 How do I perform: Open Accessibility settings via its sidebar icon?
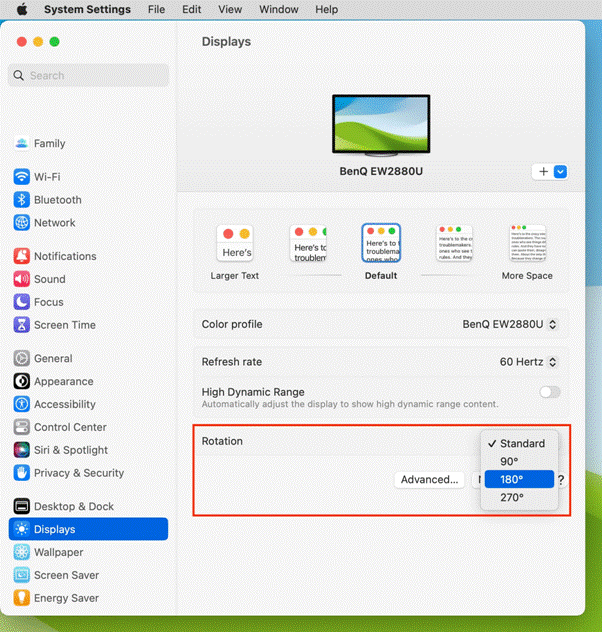click(22, 404)
